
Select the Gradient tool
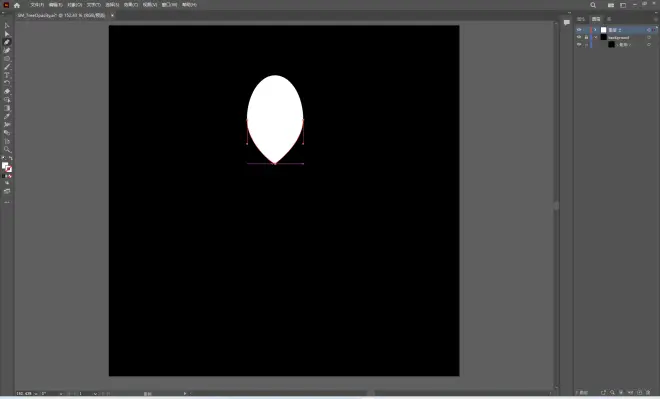pos(7,108)
